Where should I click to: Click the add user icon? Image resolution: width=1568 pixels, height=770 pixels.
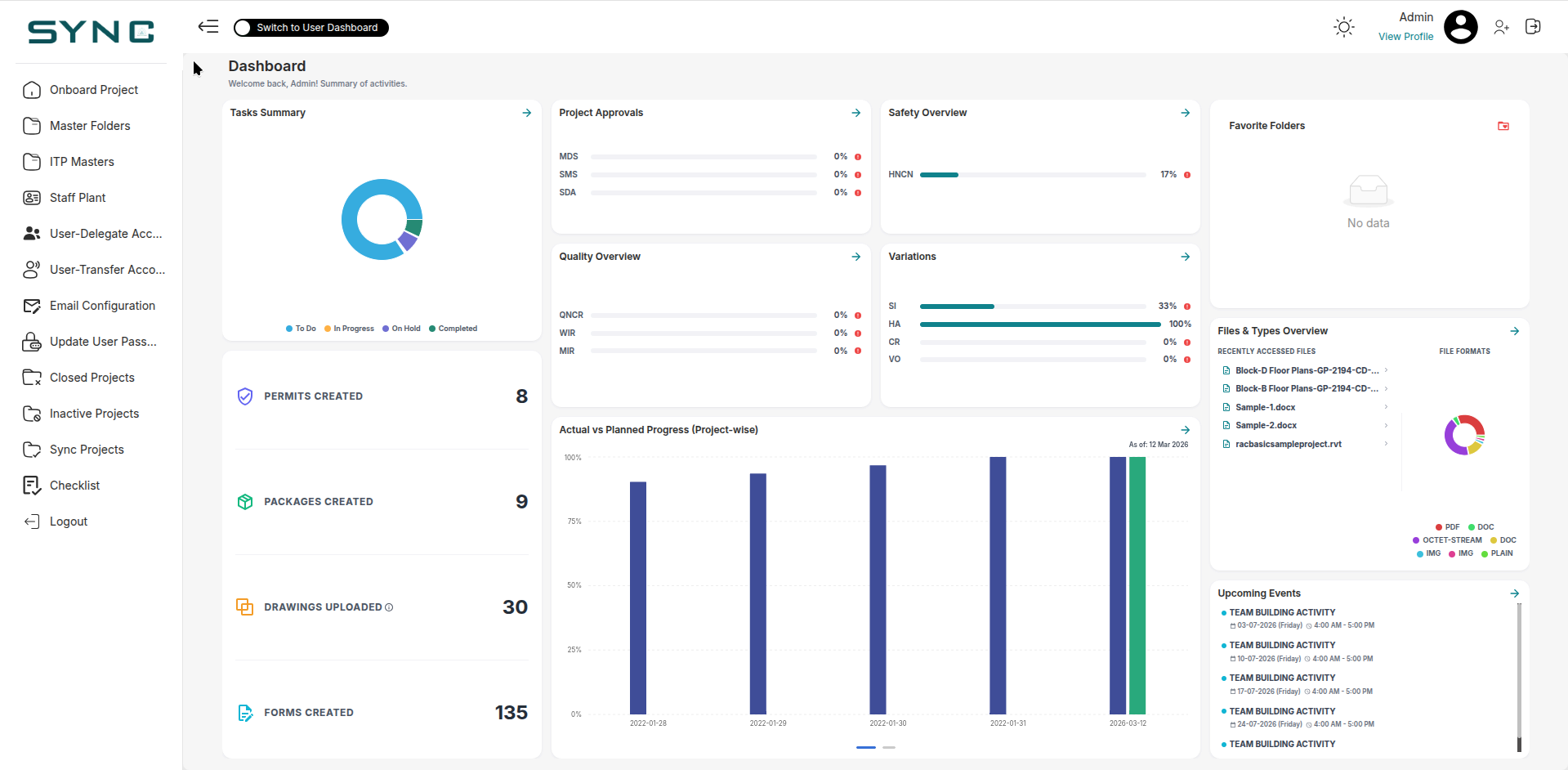[1501, 27]
